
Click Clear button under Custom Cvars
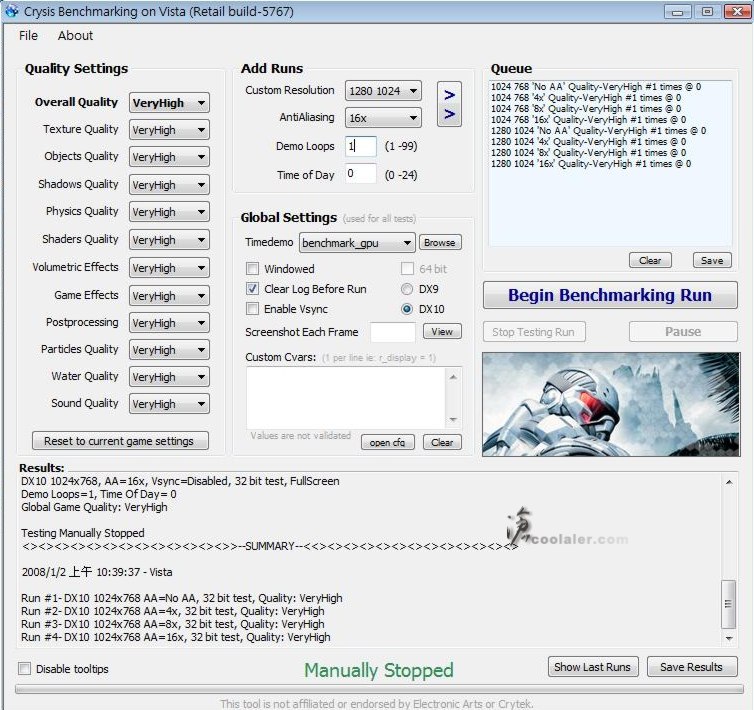click(x=442, y=442)
